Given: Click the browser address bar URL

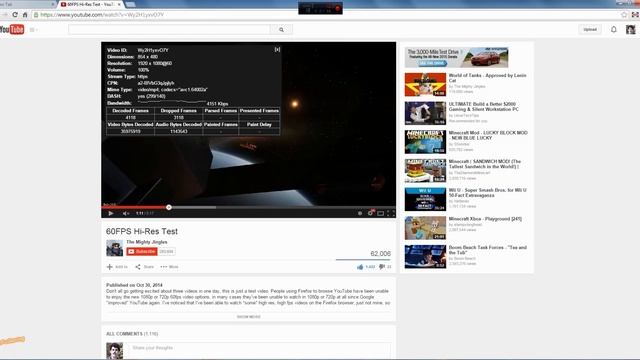Looking at the screenshot, I should tap(102, 15).
